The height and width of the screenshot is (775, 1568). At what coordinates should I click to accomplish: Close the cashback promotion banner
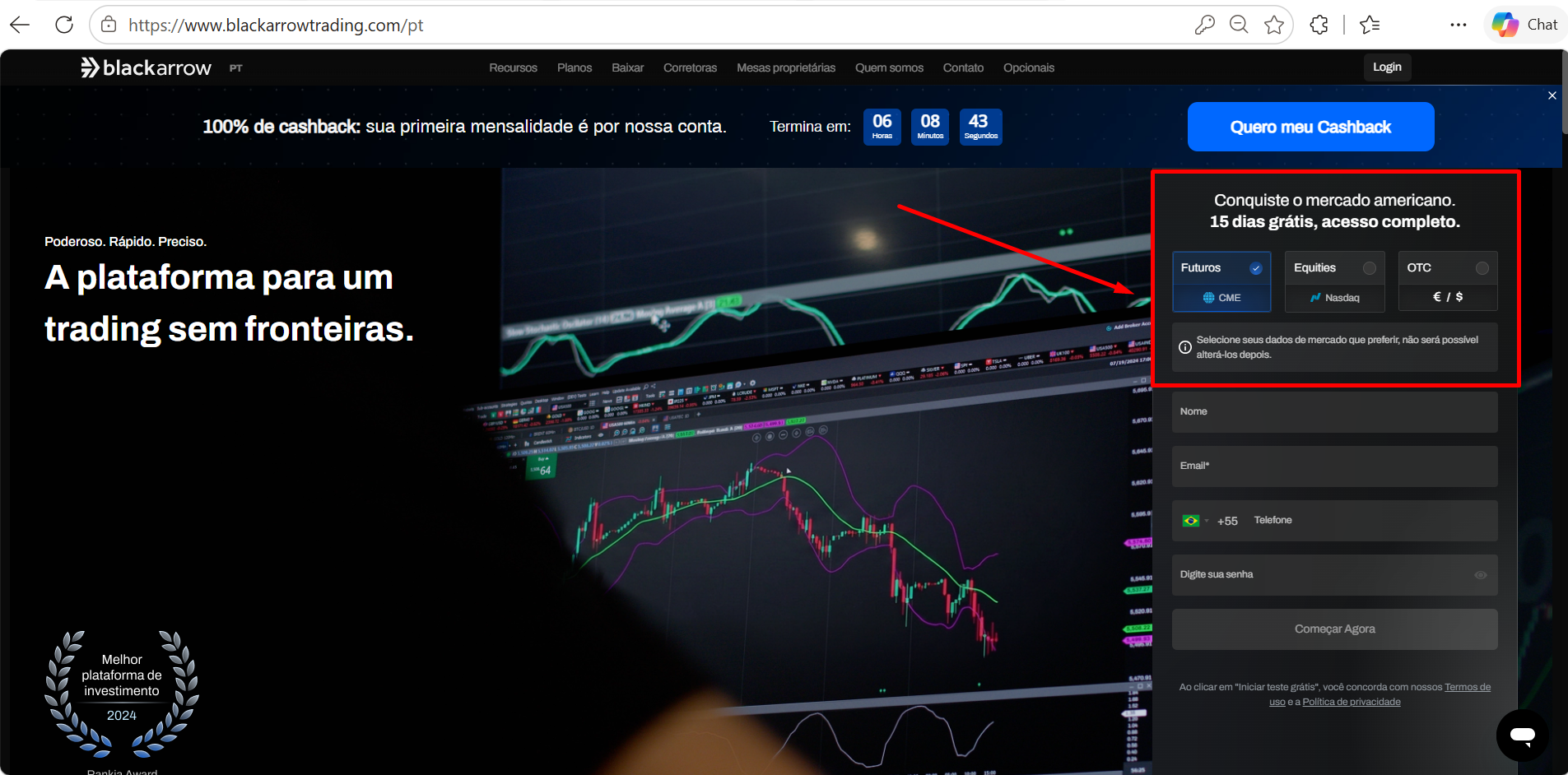(x=1552, y=95)
